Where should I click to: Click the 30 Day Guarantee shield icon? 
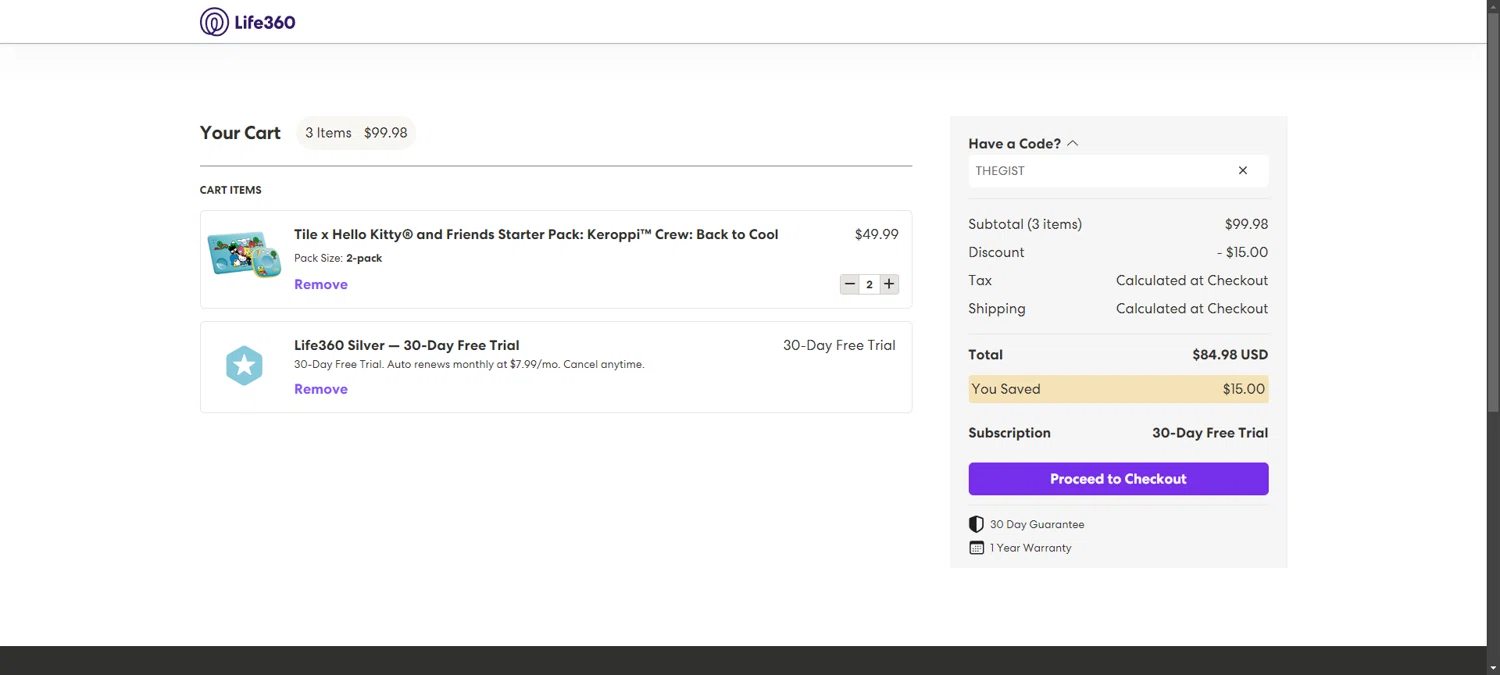pos(976,524)
